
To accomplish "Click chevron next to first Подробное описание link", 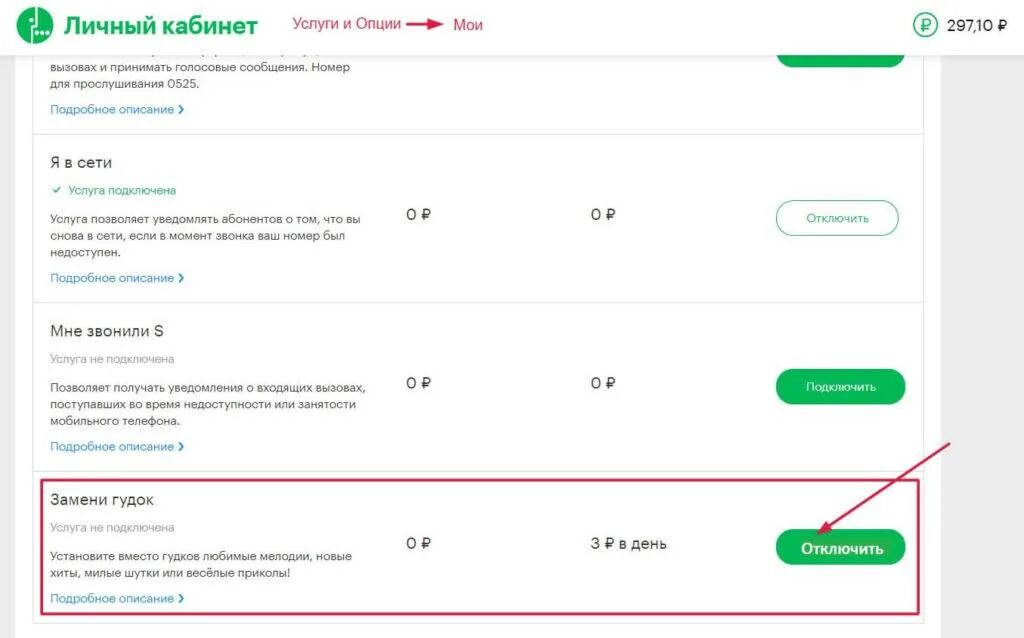I will click(181, 110).
